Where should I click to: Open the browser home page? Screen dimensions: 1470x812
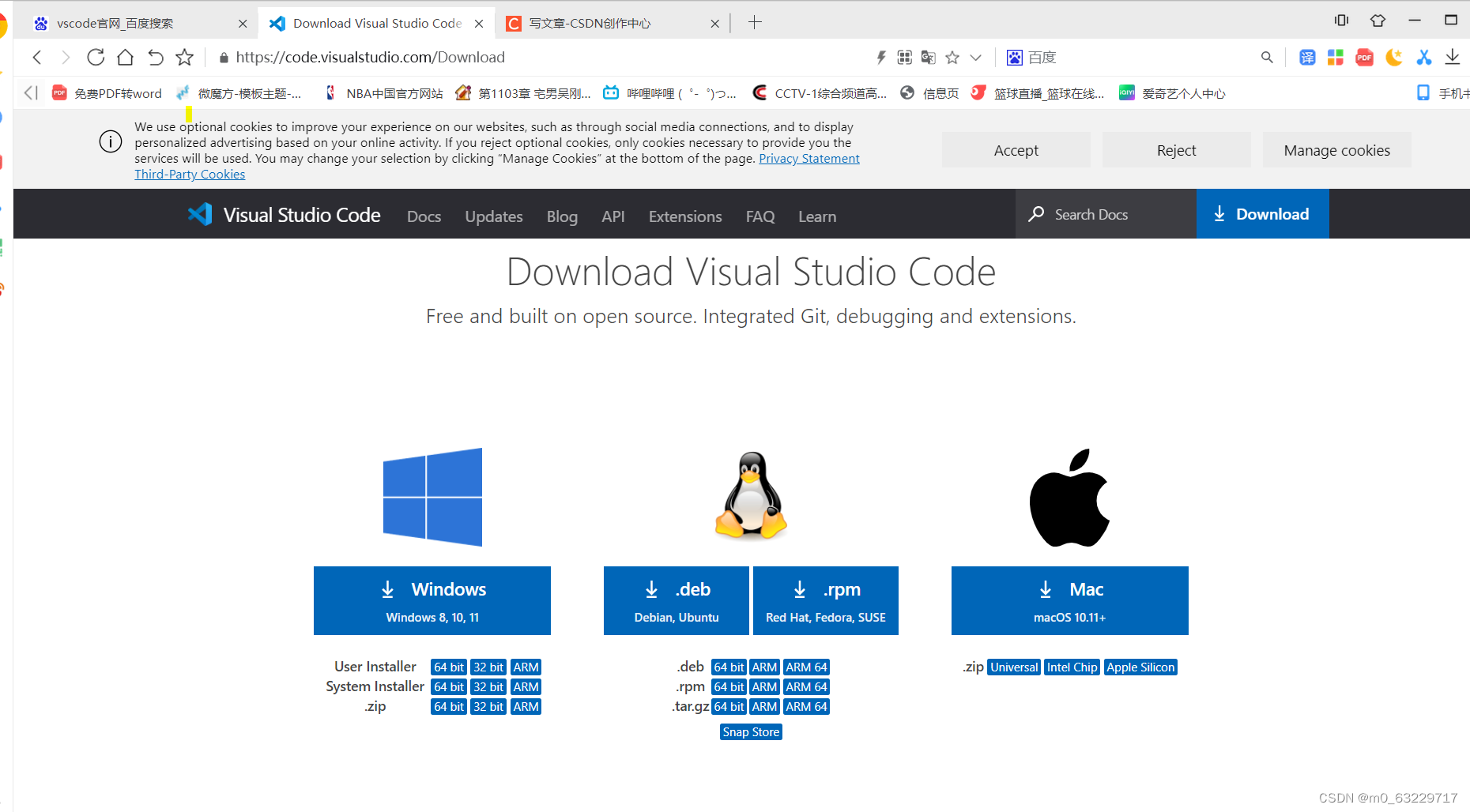[x=125, y=57]
